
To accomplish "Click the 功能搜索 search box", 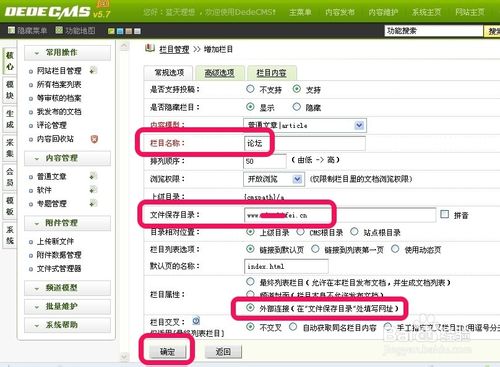I will [x=434, y=31].
